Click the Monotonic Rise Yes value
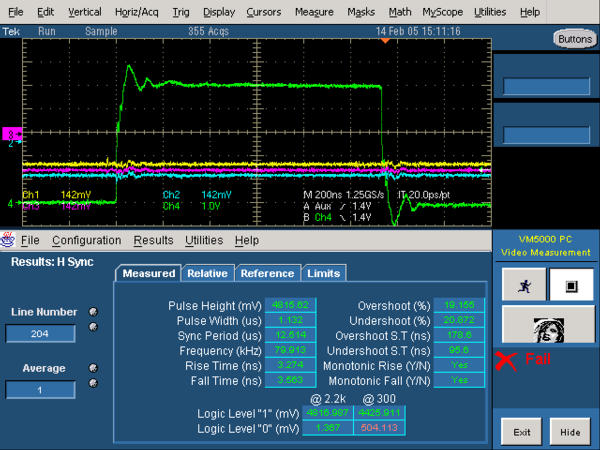This screenshot has width=600, height=450. click(x=459, y=365)
